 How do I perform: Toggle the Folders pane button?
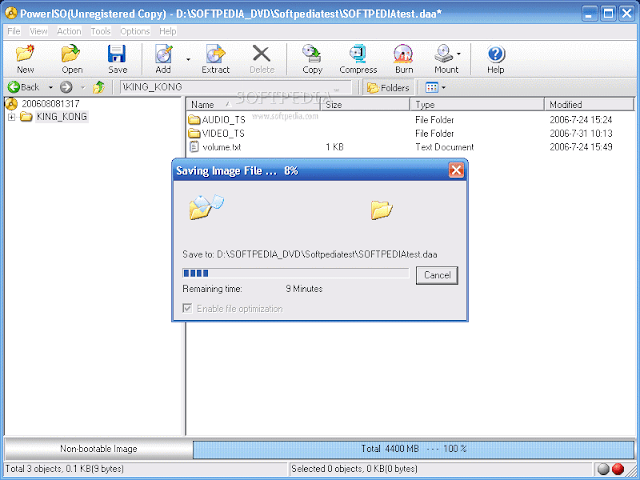click(388, 87)
